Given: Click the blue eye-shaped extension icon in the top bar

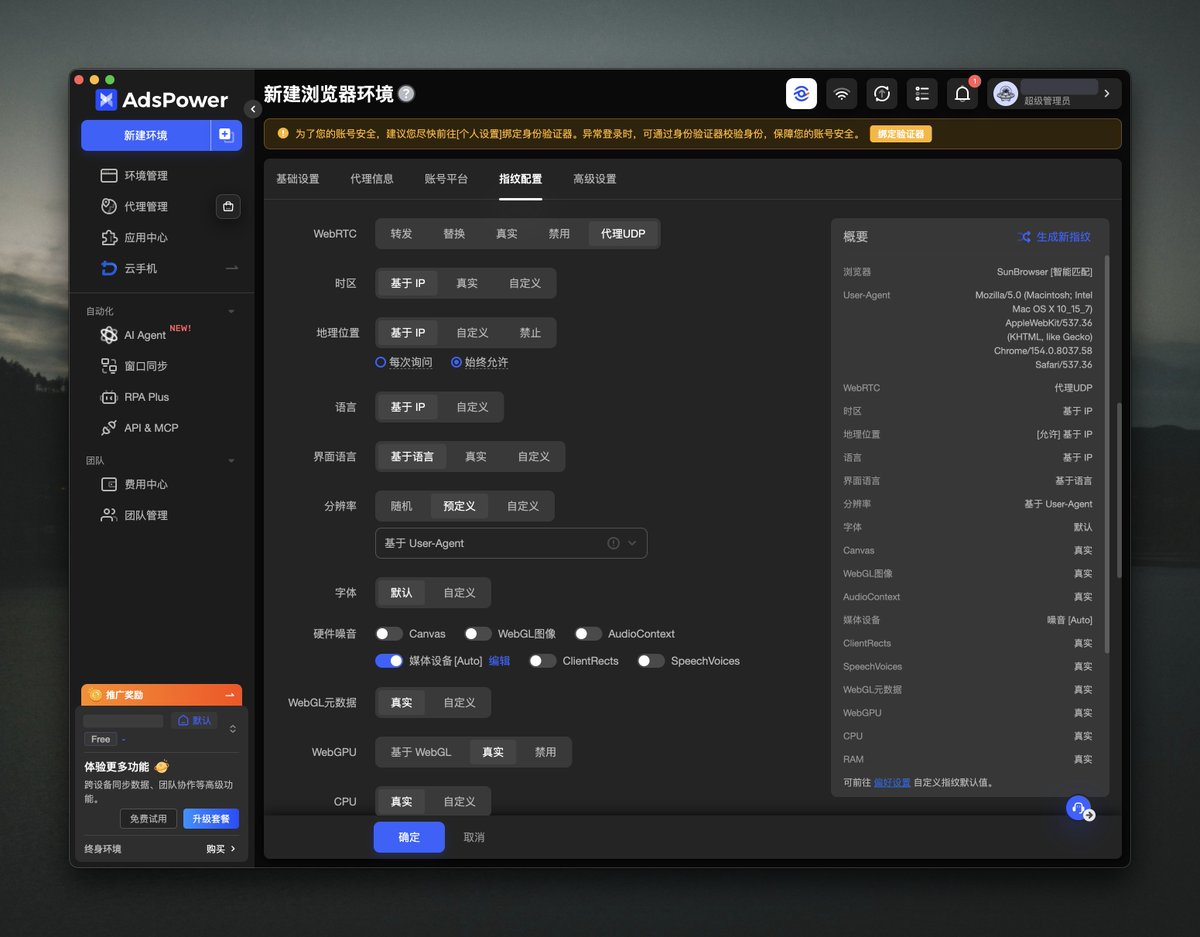Looking at the screenshot, I should pos(801,93).
